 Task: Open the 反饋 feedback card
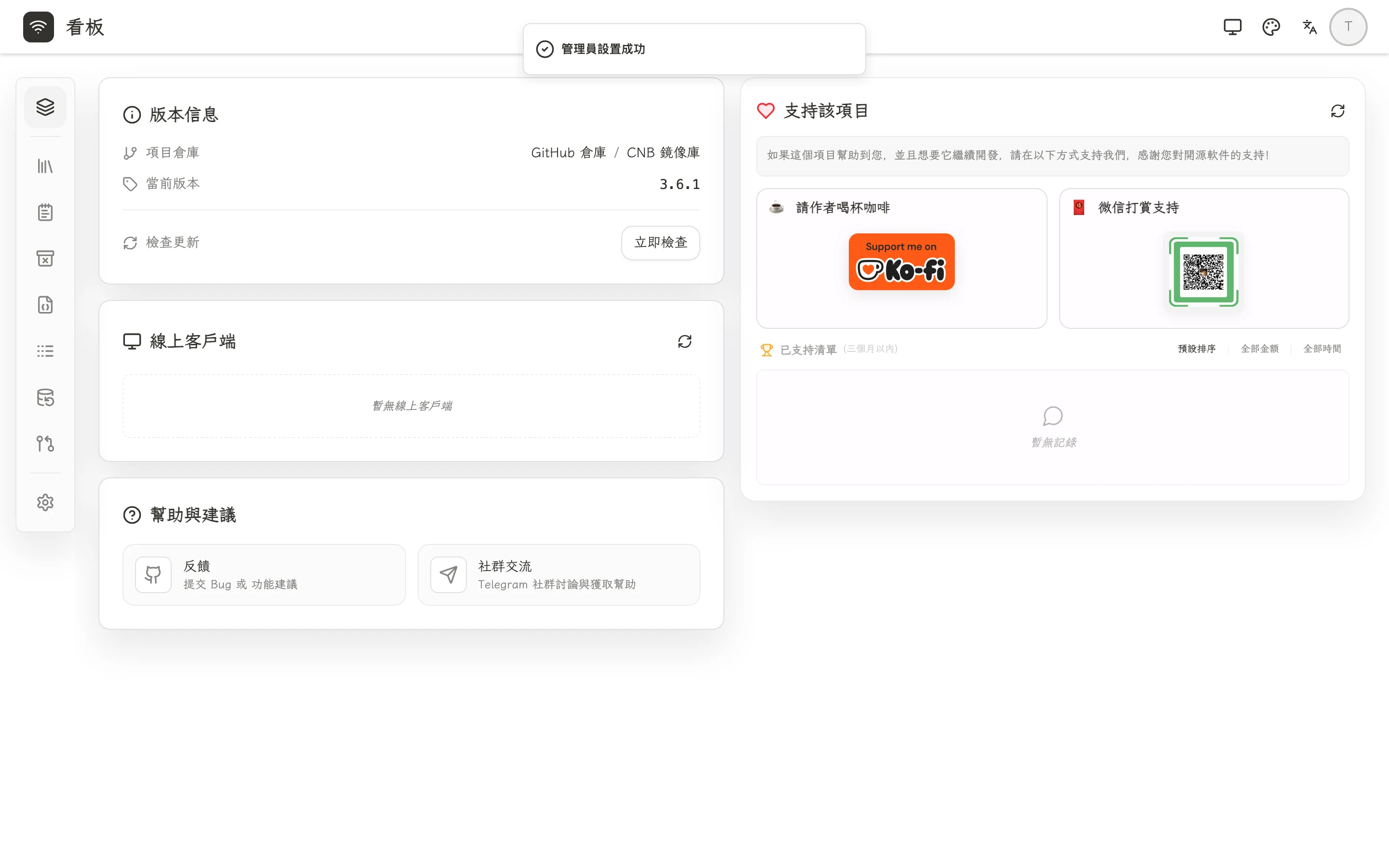point(264,575)
